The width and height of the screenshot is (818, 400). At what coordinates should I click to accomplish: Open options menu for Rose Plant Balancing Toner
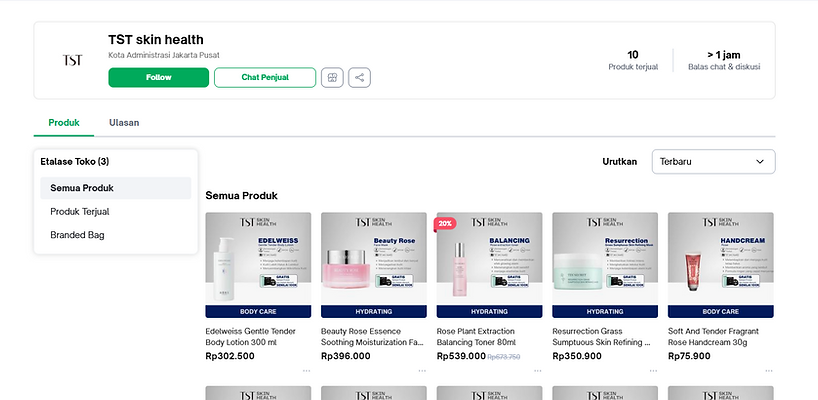[538, 371]
